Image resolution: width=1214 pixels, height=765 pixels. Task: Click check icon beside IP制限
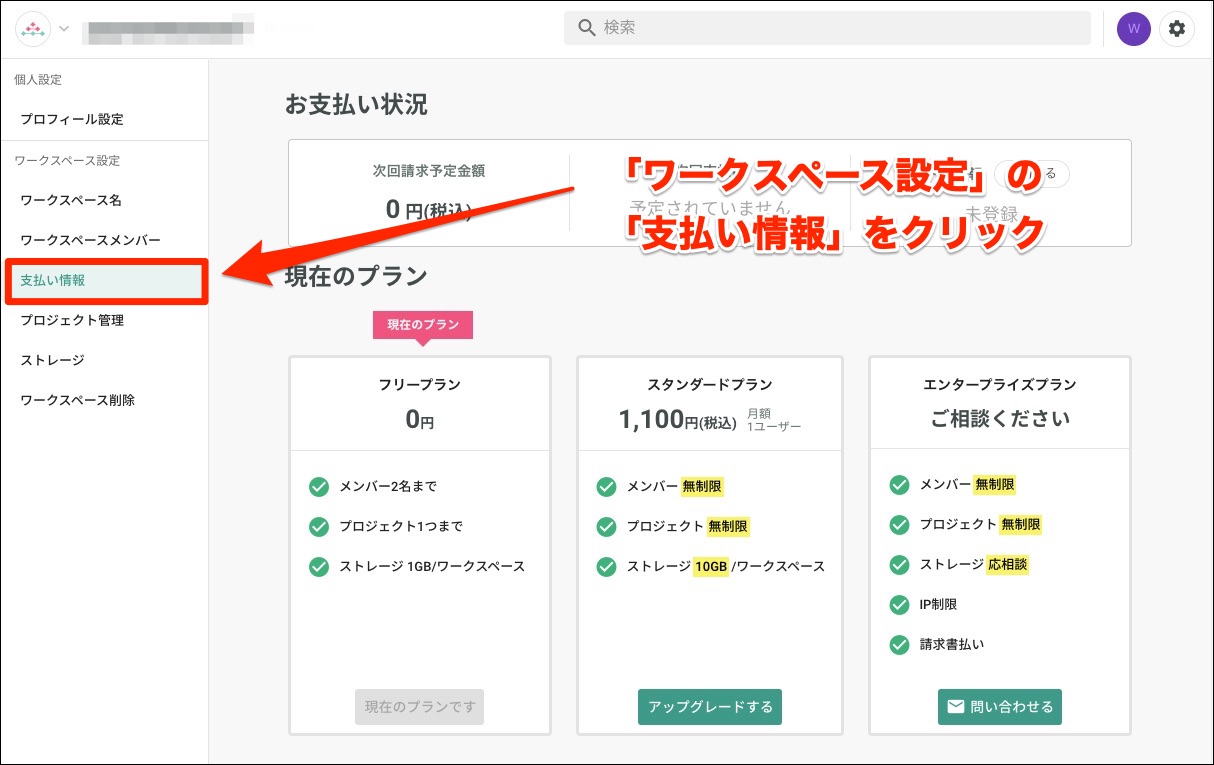click(899, 605)
